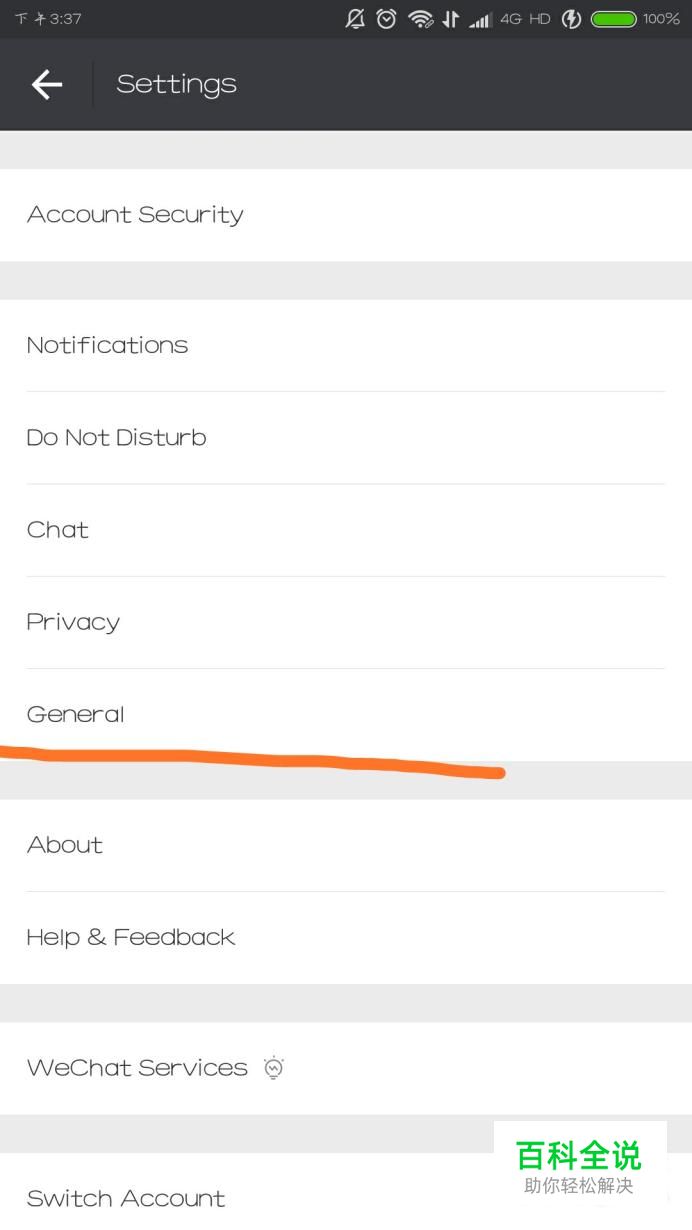Open the General settings
The width and height of the screenshot is (692, 1230).
tap(76, 714)
